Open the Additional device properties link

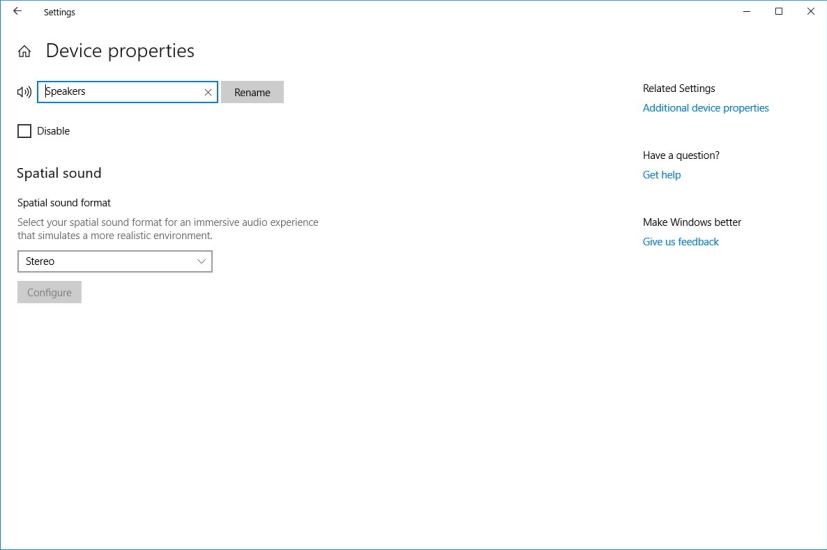(705, 108)
